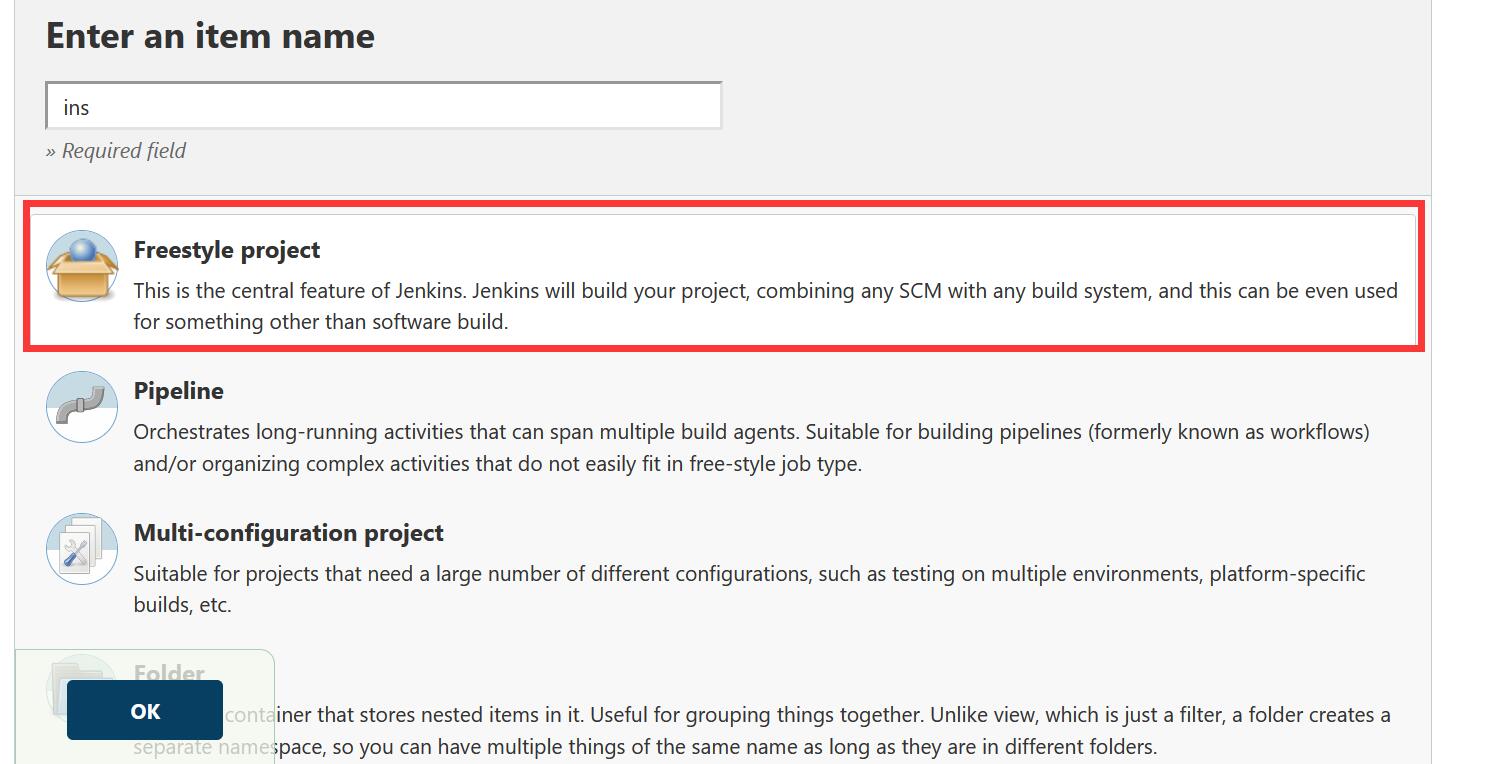Choose the Multi-configuration project tools icon
This screenshot has width=1492, height=764.
(x=82, y=548)
